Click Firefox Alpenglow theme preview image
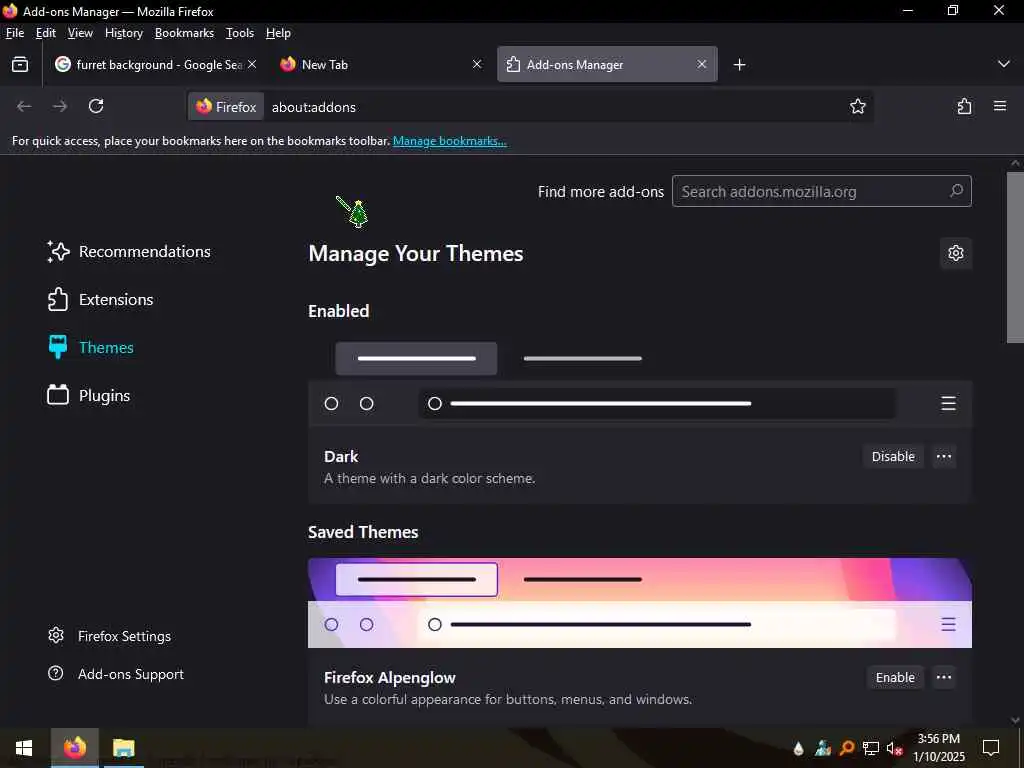This screenshot has height=768, width=1024. pos(640,603)
